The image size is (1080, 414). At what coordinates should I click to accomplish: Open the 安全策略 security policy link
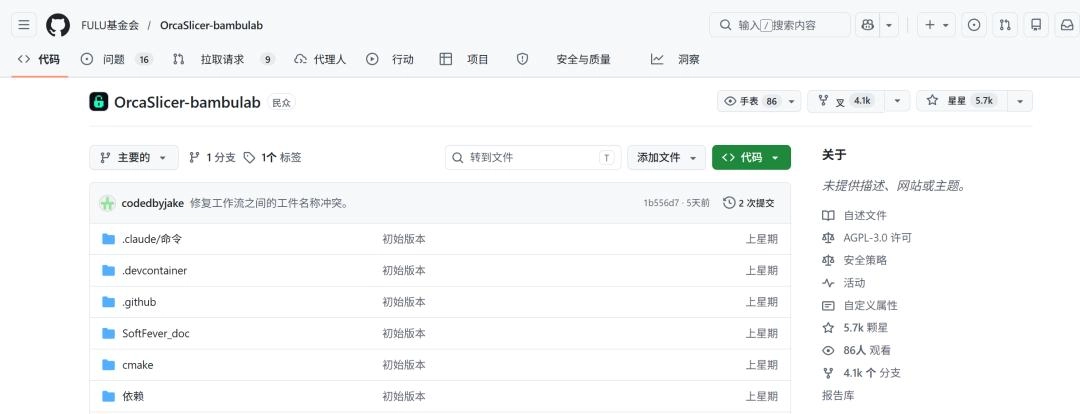coord(855,260)
